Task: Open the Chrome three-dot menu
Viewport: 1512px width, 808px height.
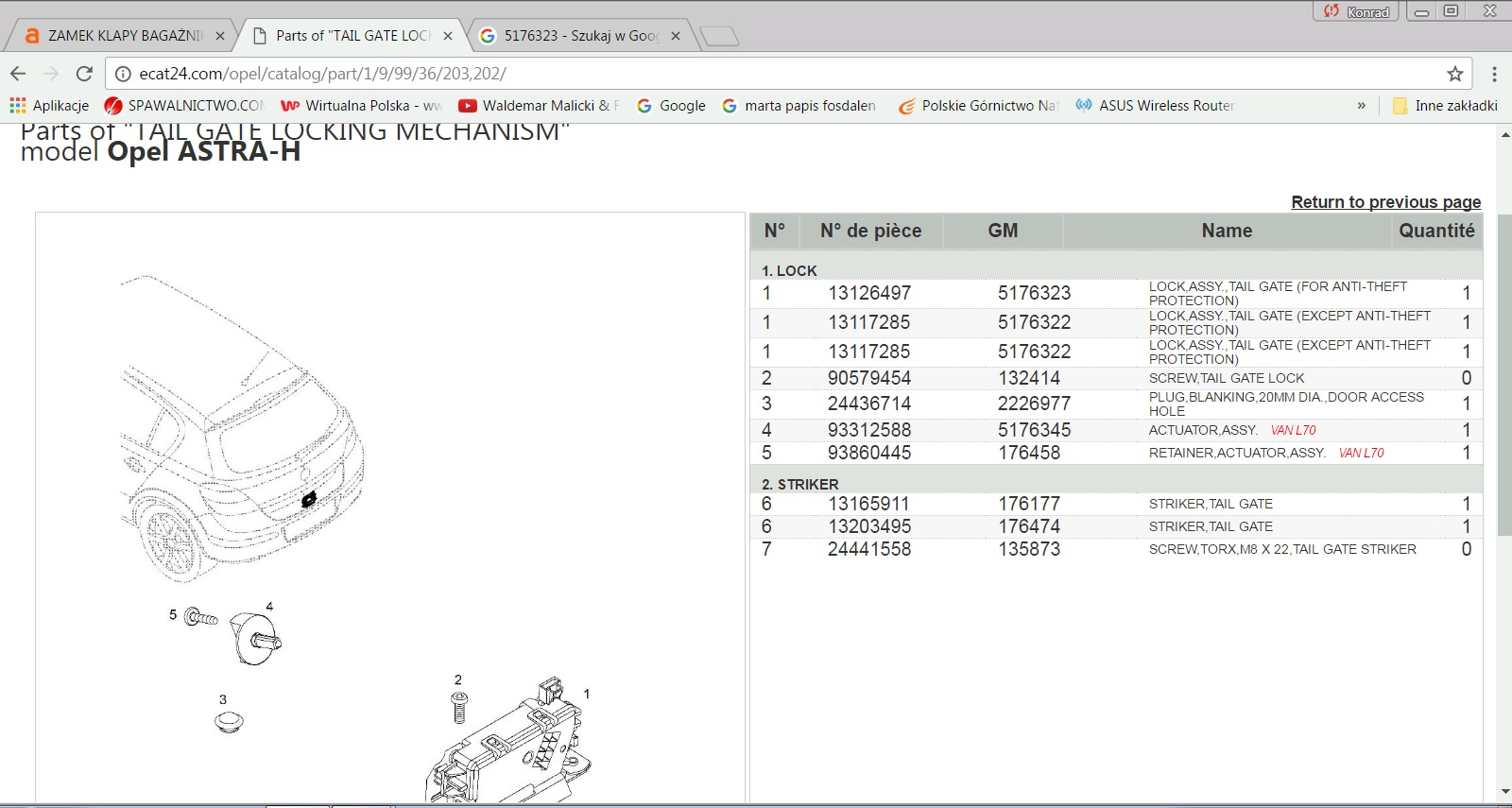Action: click(x=1494, y=74)
